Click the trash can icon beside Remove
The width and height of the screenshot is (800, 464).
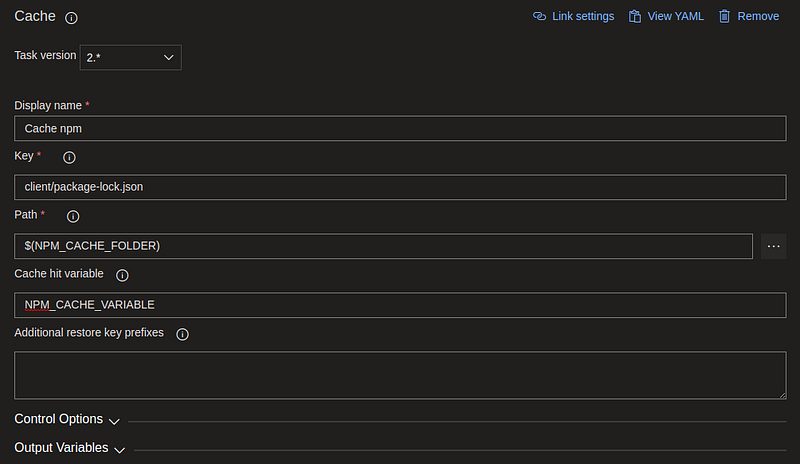[x=724, y=16]
